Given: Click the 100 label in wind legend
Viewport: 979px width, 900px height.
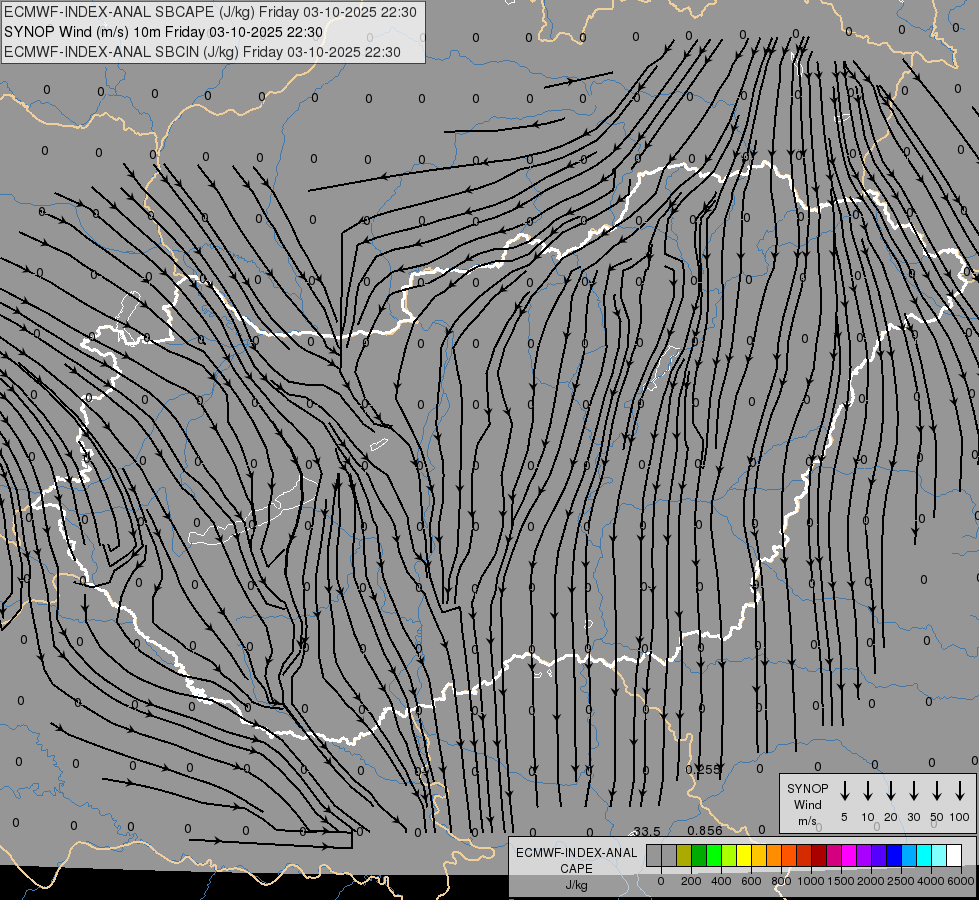Looking at the screenshot, I should coord(960,817).
